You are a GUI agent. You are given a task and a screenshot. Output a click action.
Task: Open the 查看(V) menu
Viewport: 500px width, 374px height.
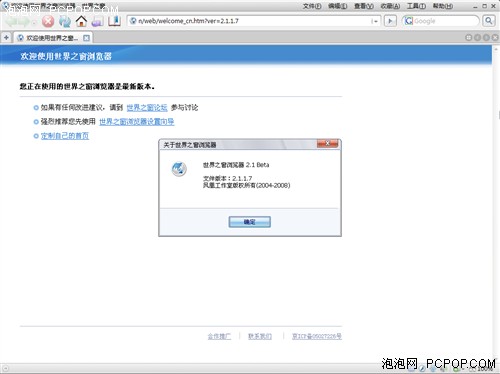tap(364, 6)
